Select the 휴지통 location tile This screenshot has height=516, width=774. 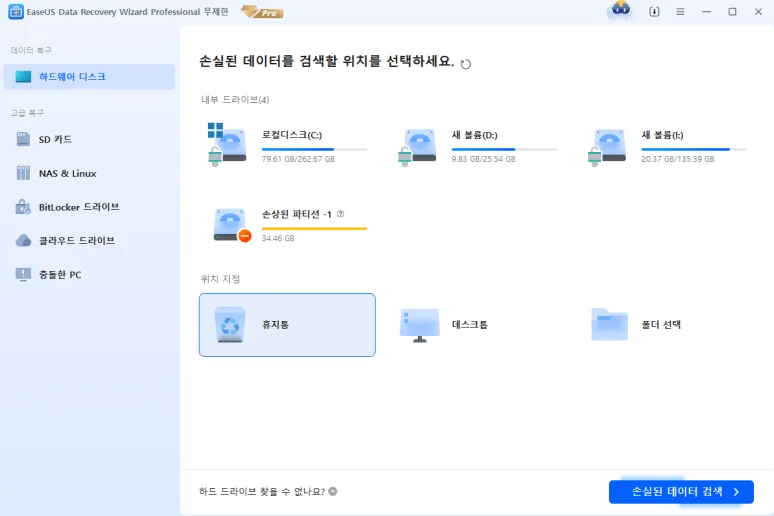pyautogui.click(x=287, y=325)
